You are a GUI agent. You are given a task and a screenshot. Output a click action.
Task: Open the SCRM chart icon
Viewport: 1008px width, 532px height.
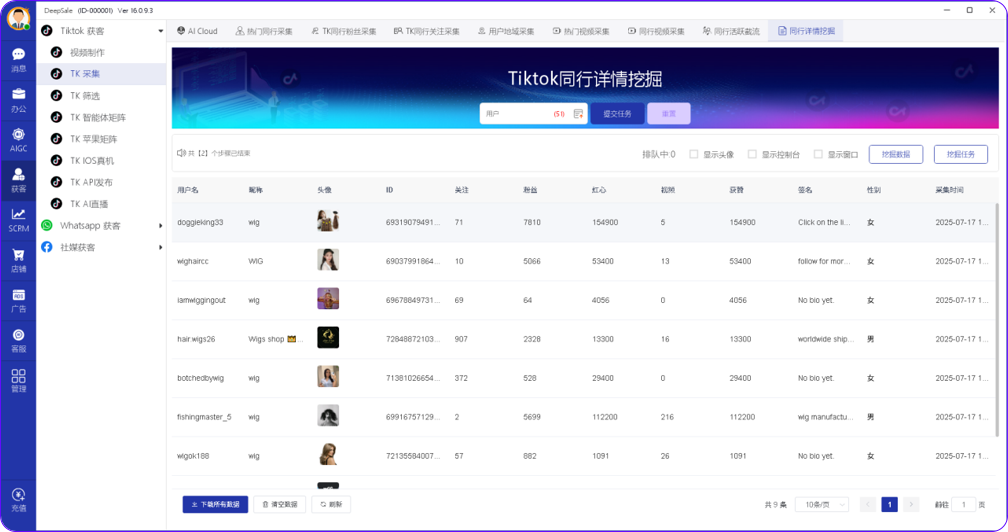19,220
